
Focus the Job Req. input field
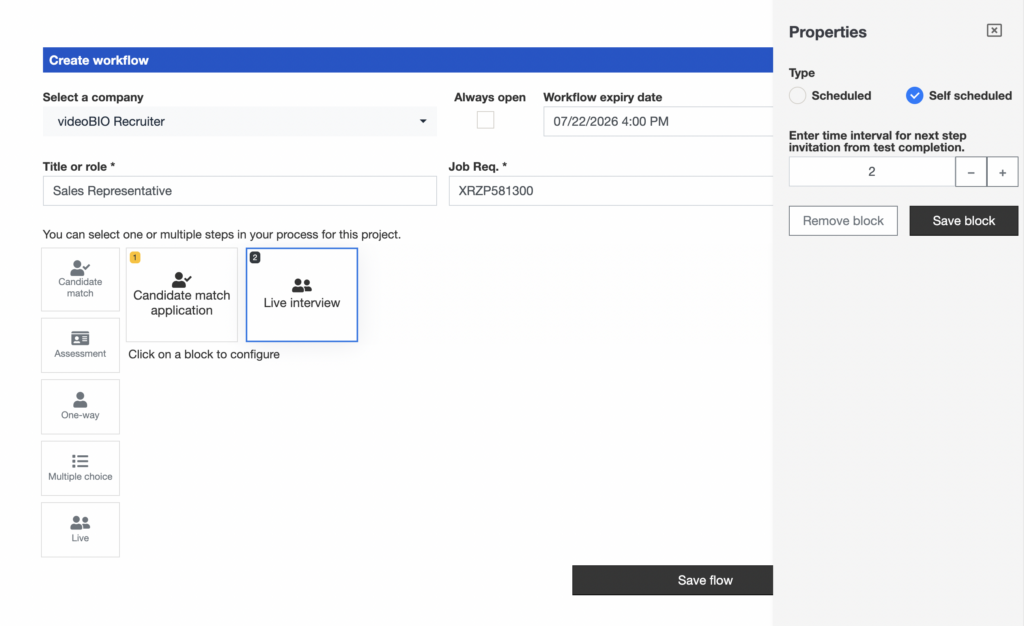coord(611,191)
